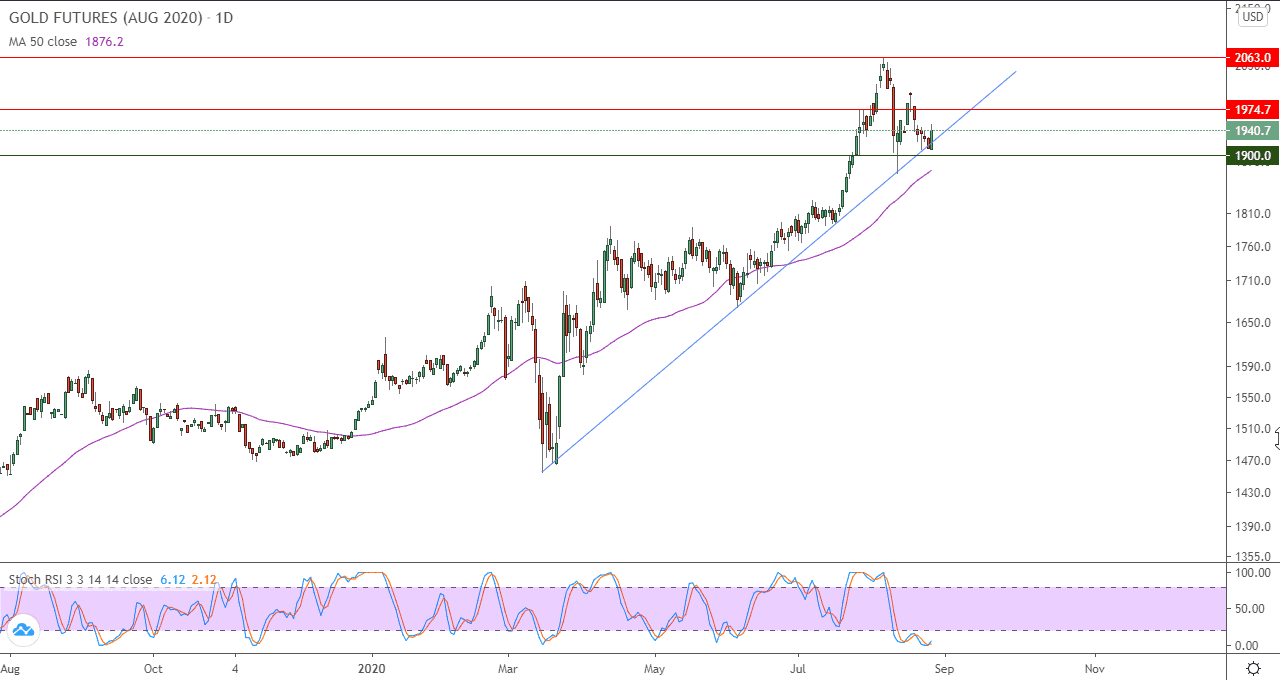Click the blue cloud logo badge

tap(22, 628)
